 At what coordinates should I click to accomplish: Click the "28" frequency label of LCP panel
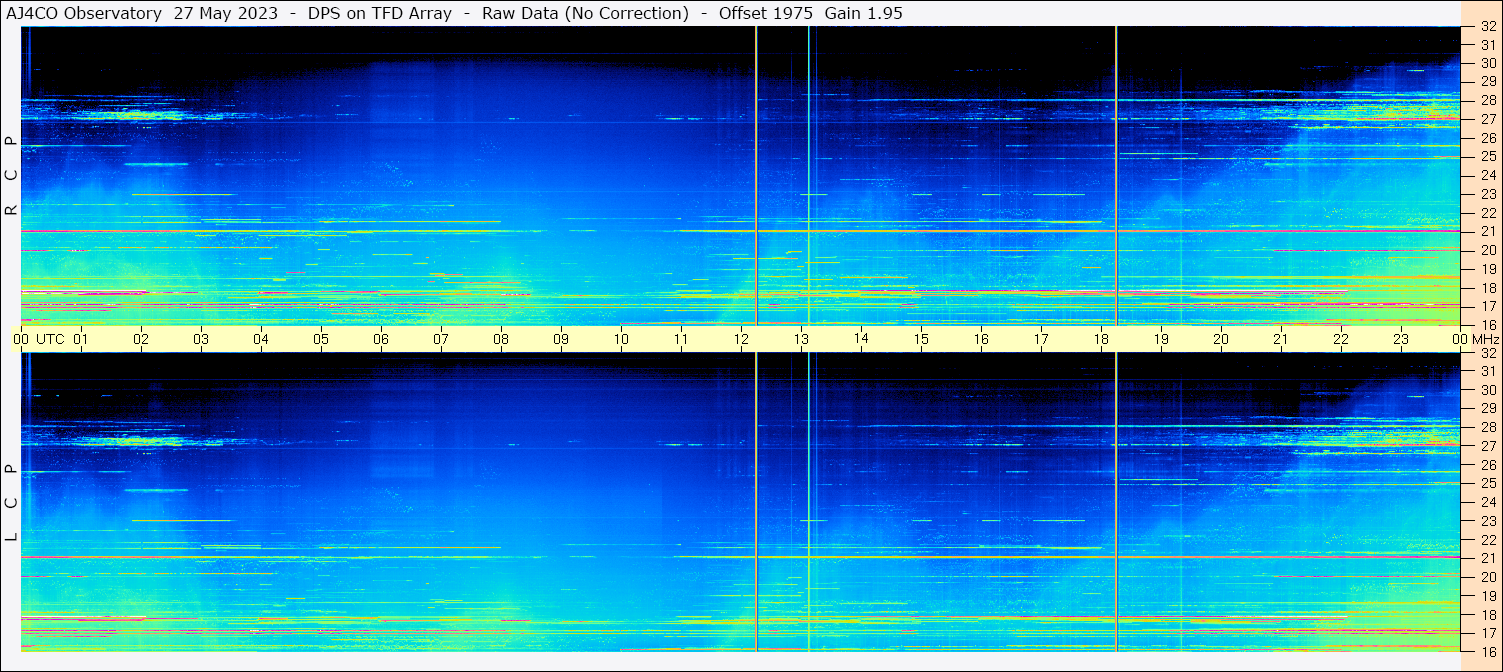1487,427
